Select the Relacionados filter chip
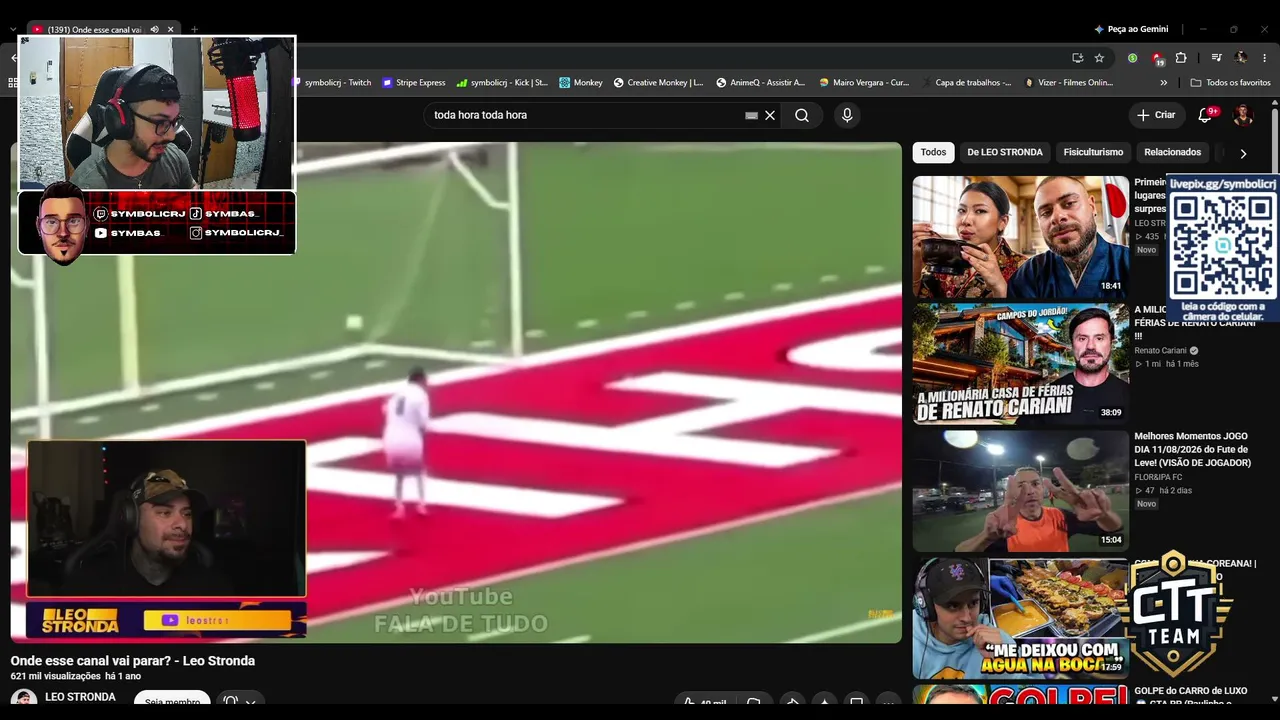Screen dimensions: 1280x720 [1172, 152]
